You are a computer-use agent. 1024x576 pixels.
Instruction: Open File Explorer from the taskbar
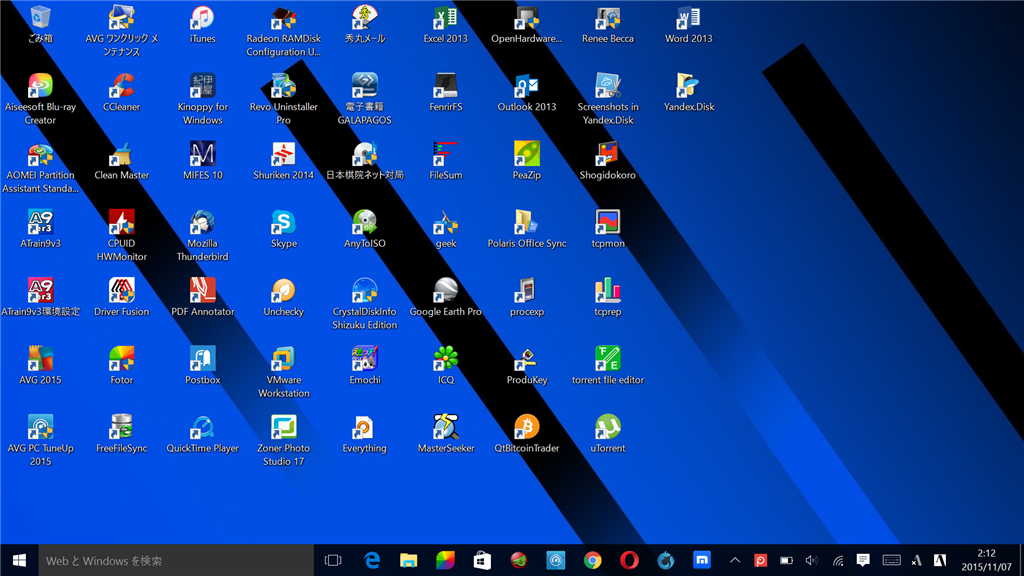click(x=409, y=560)
